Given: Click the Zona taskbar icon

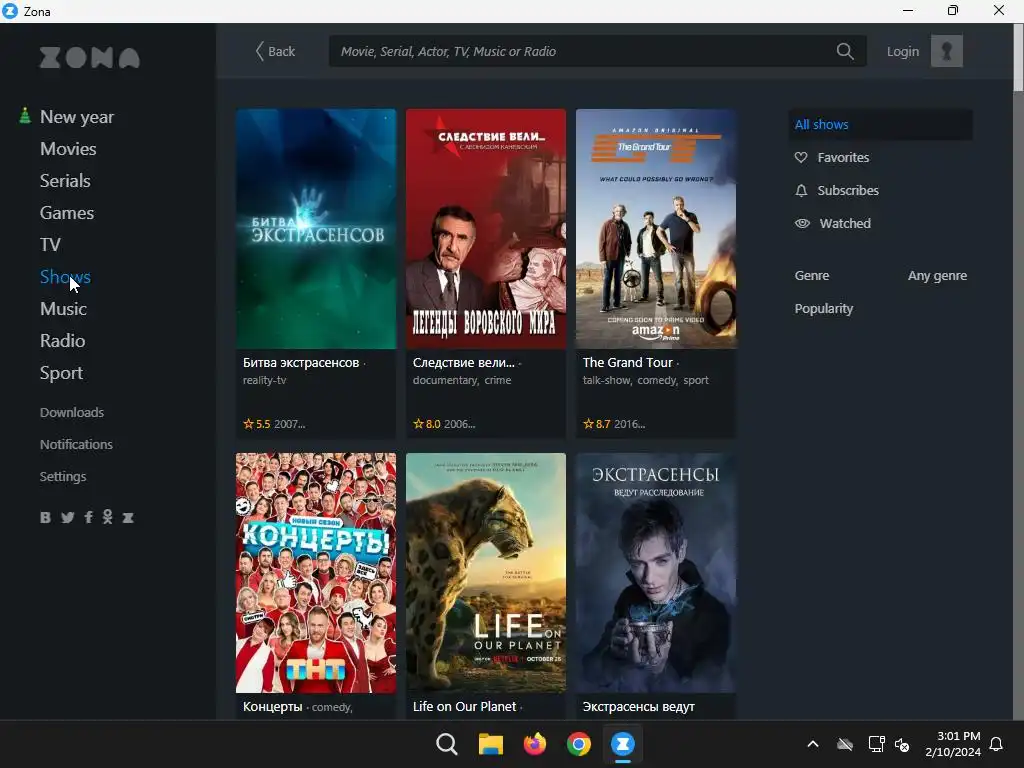Looking at the screenshot, I should [622, 744].
